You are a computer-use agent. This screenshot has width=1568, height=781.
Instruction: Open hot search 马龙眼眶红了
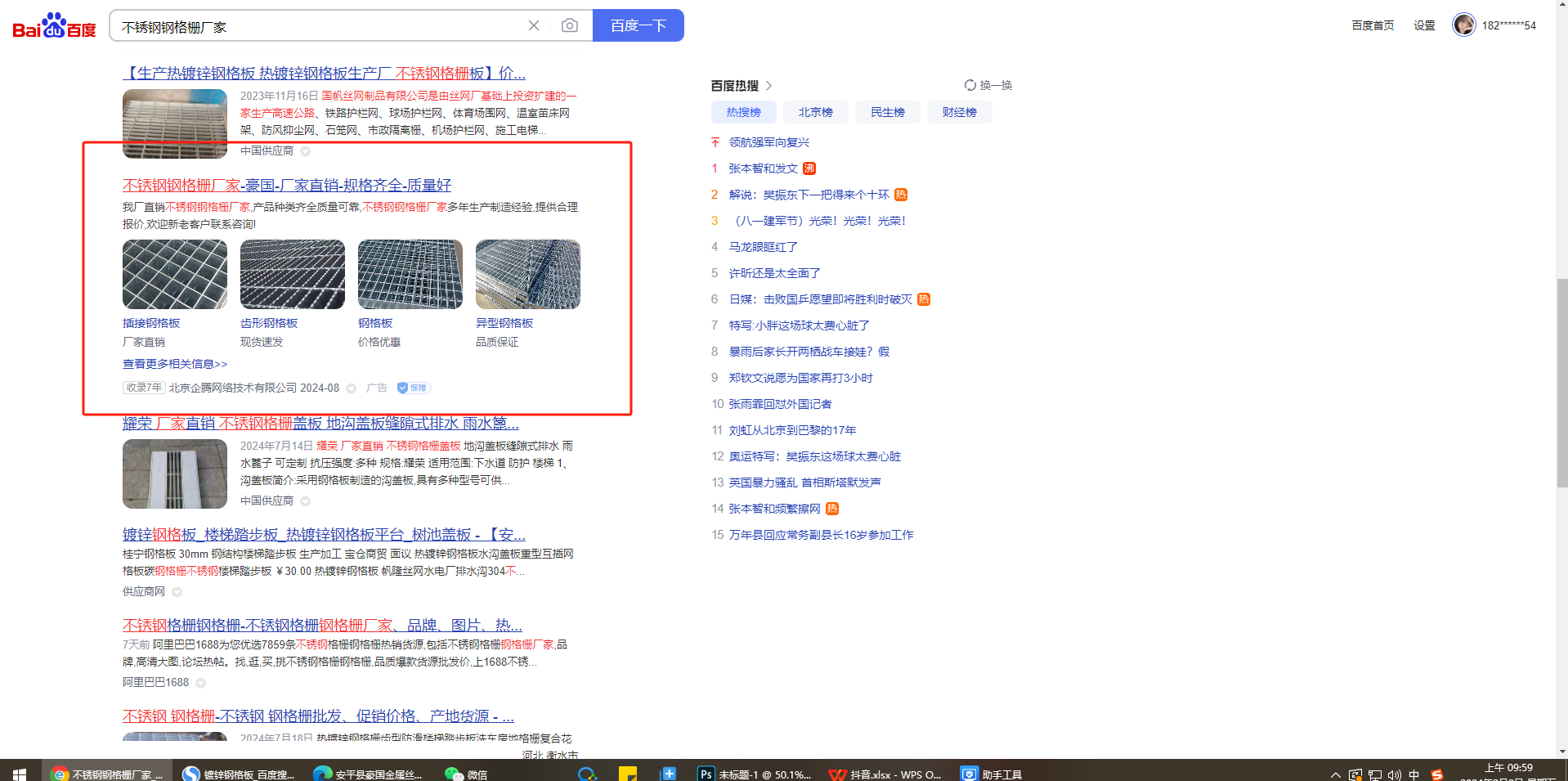coord(763,247)
